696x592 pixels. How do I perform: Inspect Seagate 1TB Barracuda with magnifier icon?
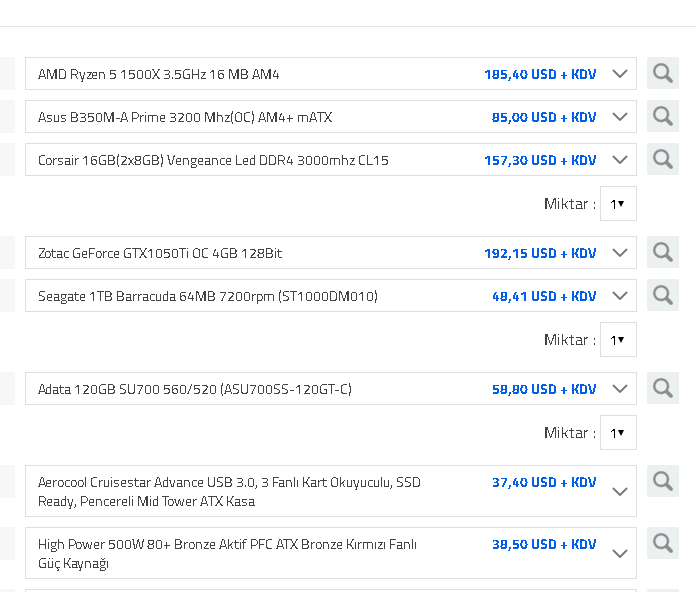click(x=662, y=295)
